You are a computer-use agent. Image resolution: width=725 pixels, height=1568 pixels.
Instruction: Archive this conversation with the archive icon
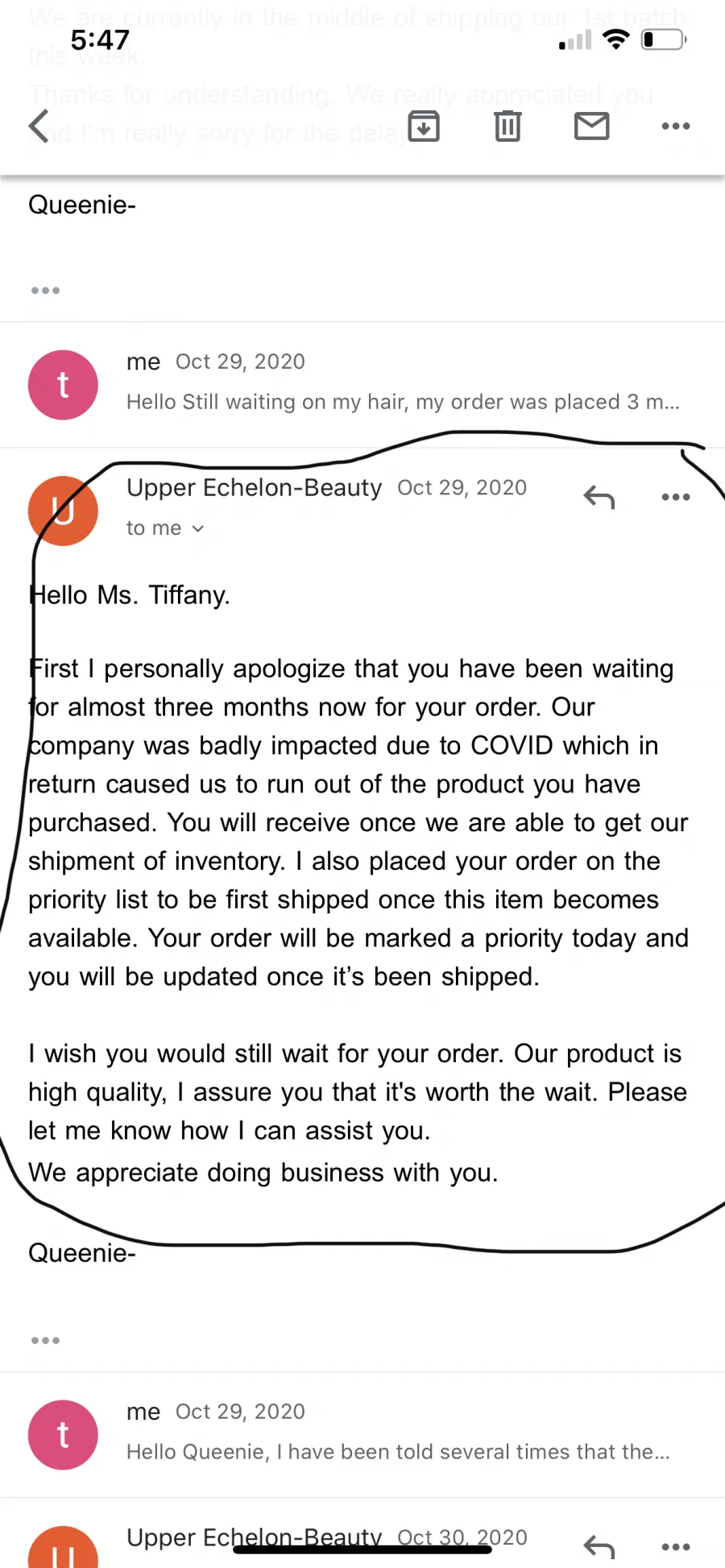pos(424,126)
